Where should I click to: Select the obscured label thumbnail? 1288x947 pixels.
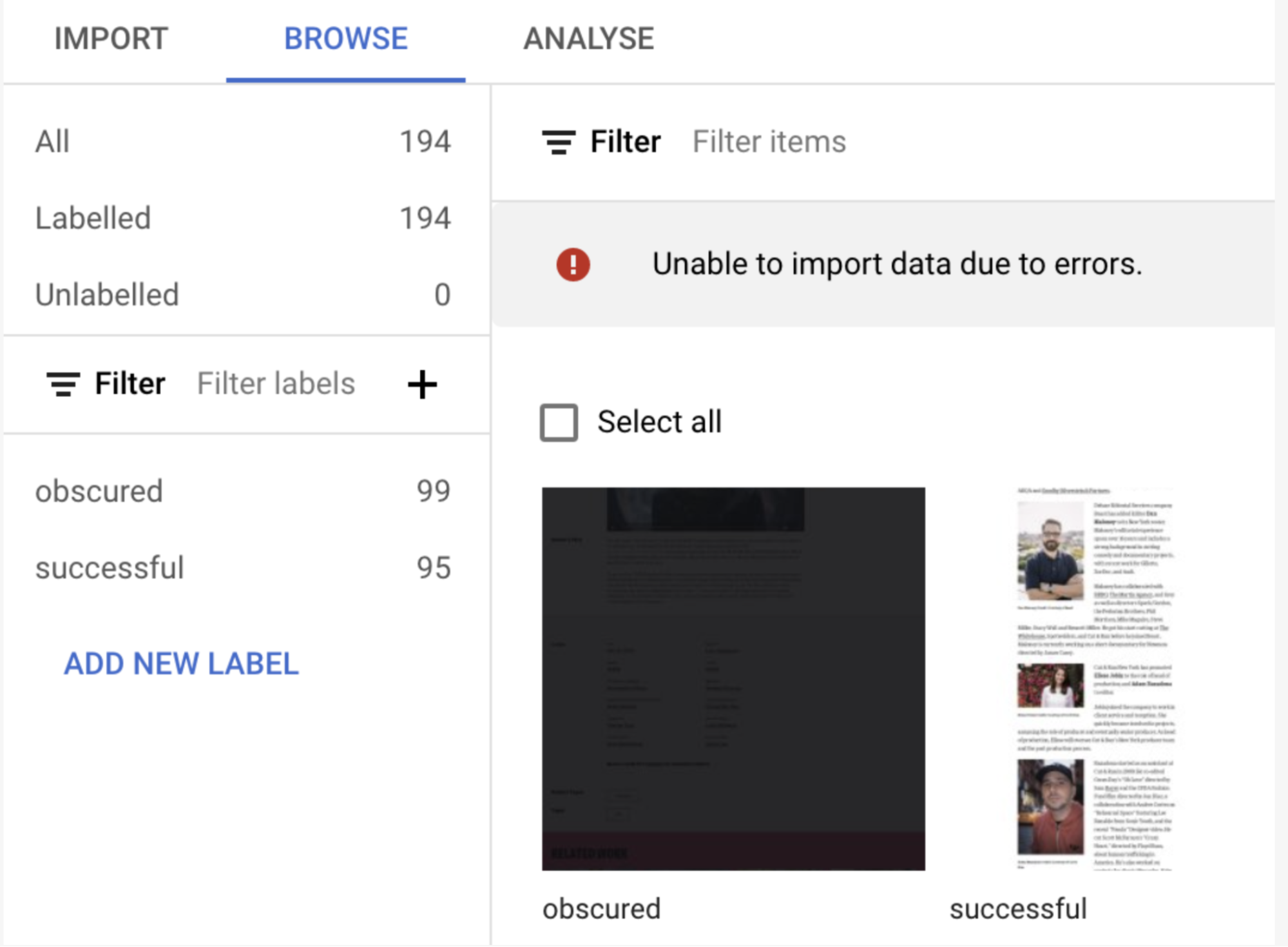(x=733, y=678)
